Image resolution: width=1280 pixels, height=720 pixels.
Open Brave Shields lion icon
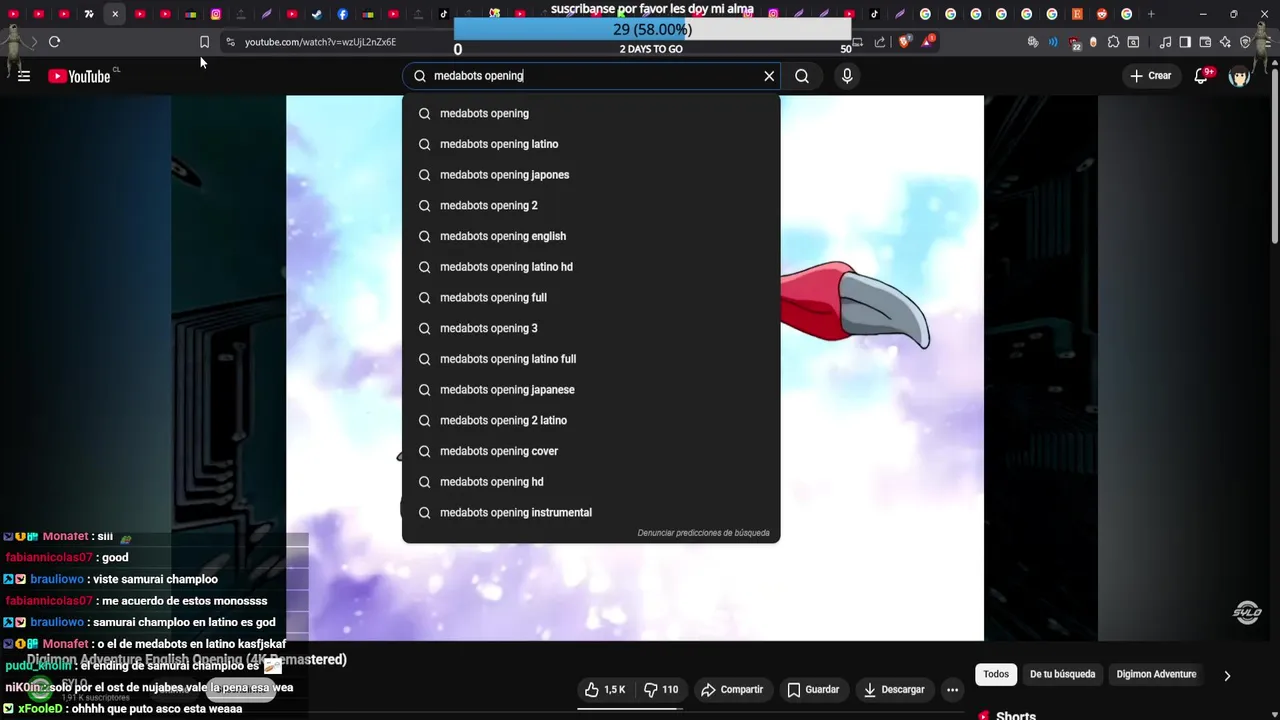(905, 42)
